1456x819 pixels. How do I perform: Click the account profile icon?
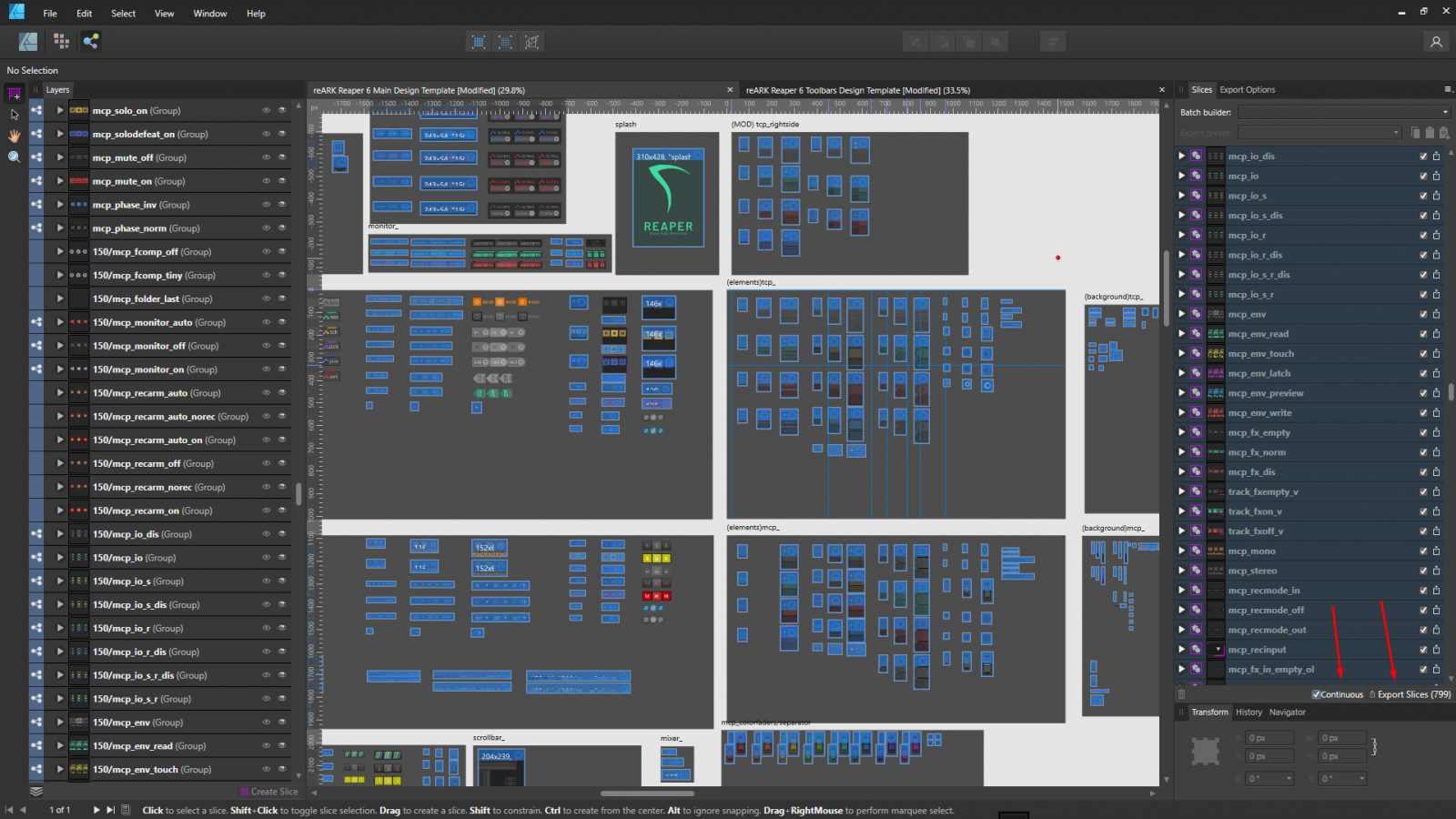1436,42
